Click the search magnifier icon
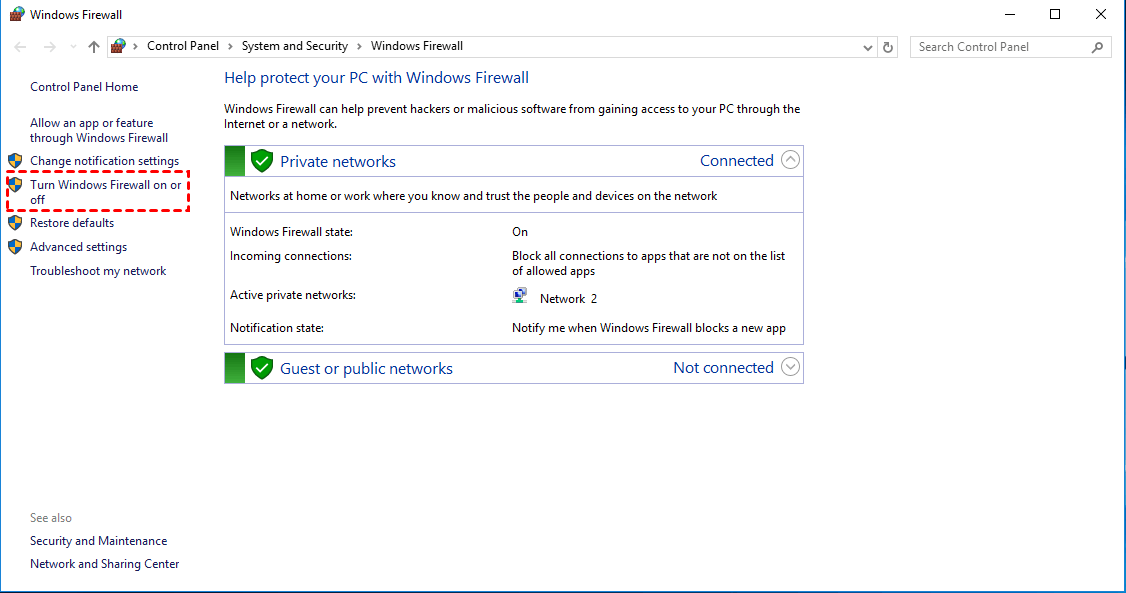The width and height of the screenshot is (1126, 593). pyautogui.click(x=1097, y=47)
